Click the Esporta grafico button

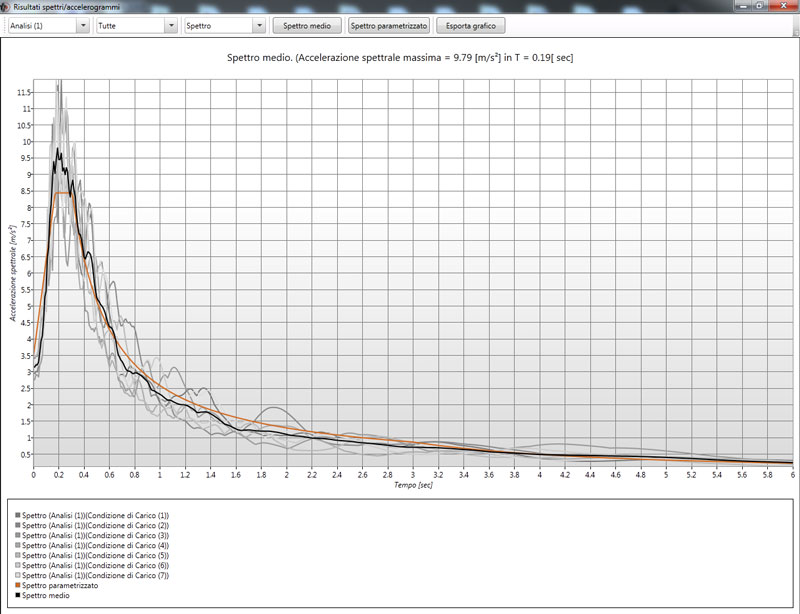[470, 26]
